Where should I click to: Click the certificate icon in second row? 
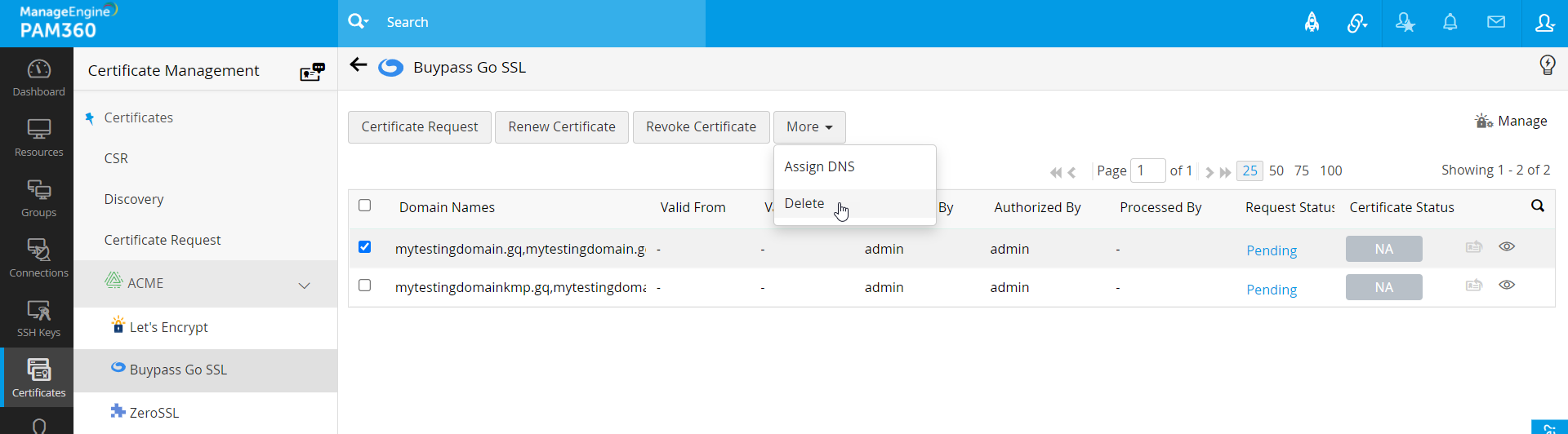pyautogui.click(x=1474, y=285)
